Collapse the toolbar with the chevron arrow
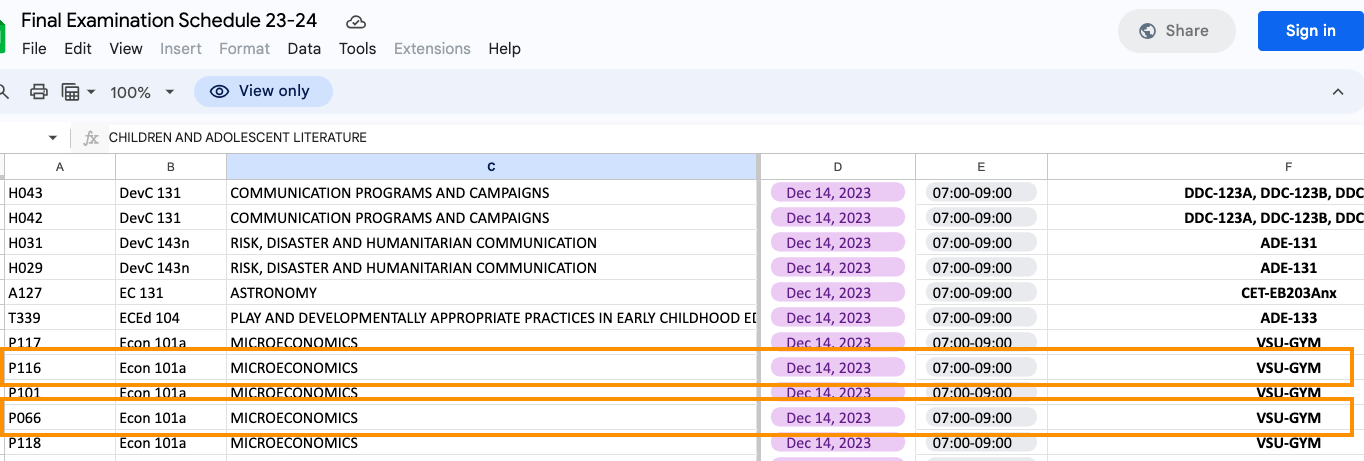Image resolution: width=1364 pixels, height=461 pixels. click(1338, 92)
